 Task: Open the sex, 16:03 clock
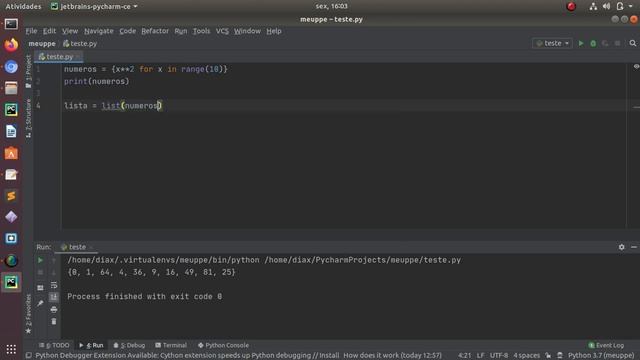(x=331, y=6)
